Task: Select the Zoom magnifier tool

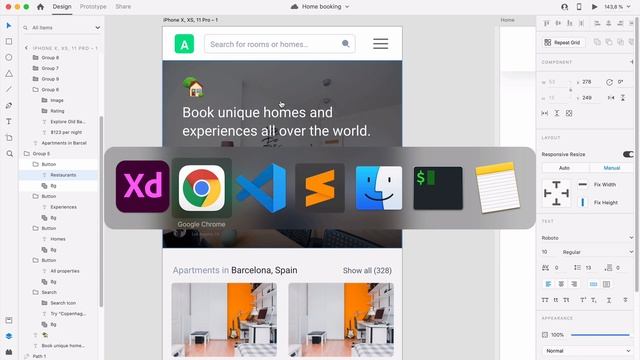Action: [9, 154]
